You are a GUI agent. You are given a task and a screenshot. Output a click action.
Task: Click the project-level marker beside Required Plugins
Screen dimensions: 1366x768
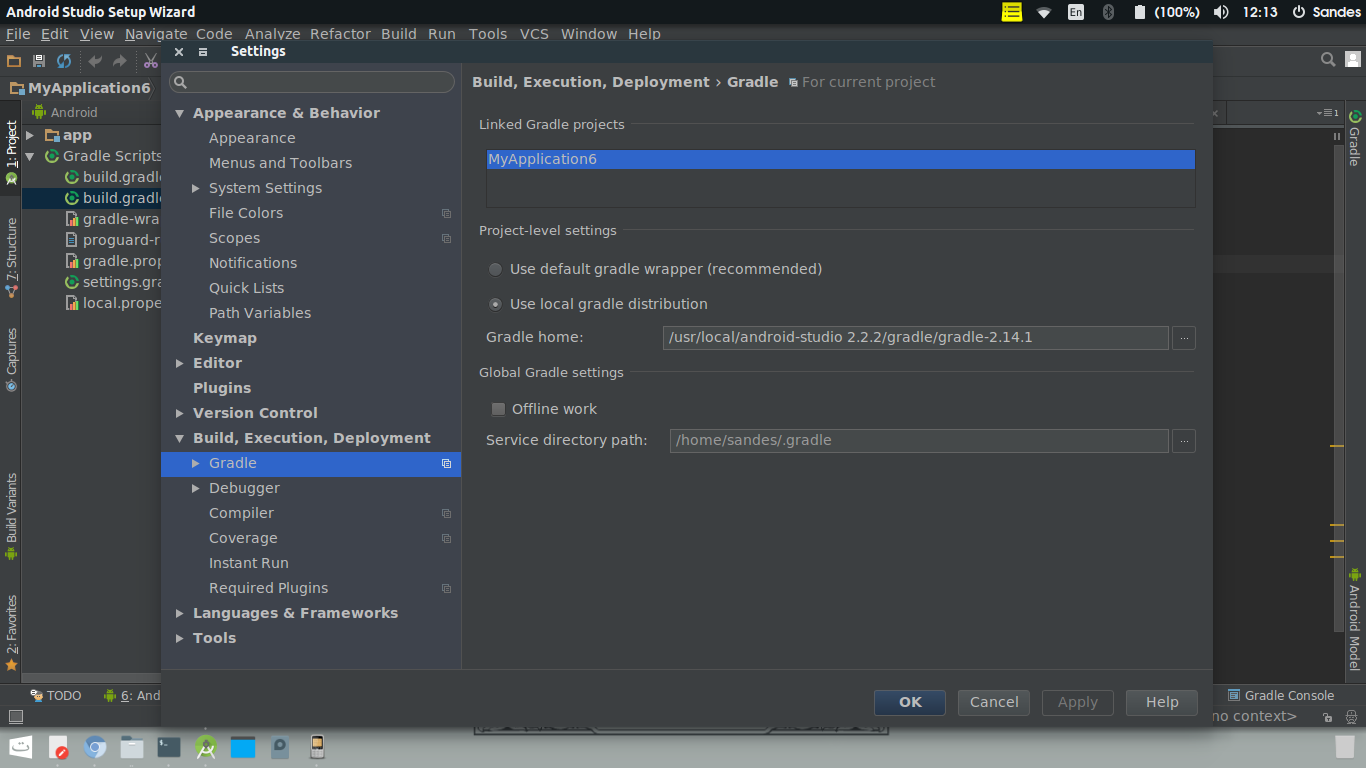coord(446,588)
